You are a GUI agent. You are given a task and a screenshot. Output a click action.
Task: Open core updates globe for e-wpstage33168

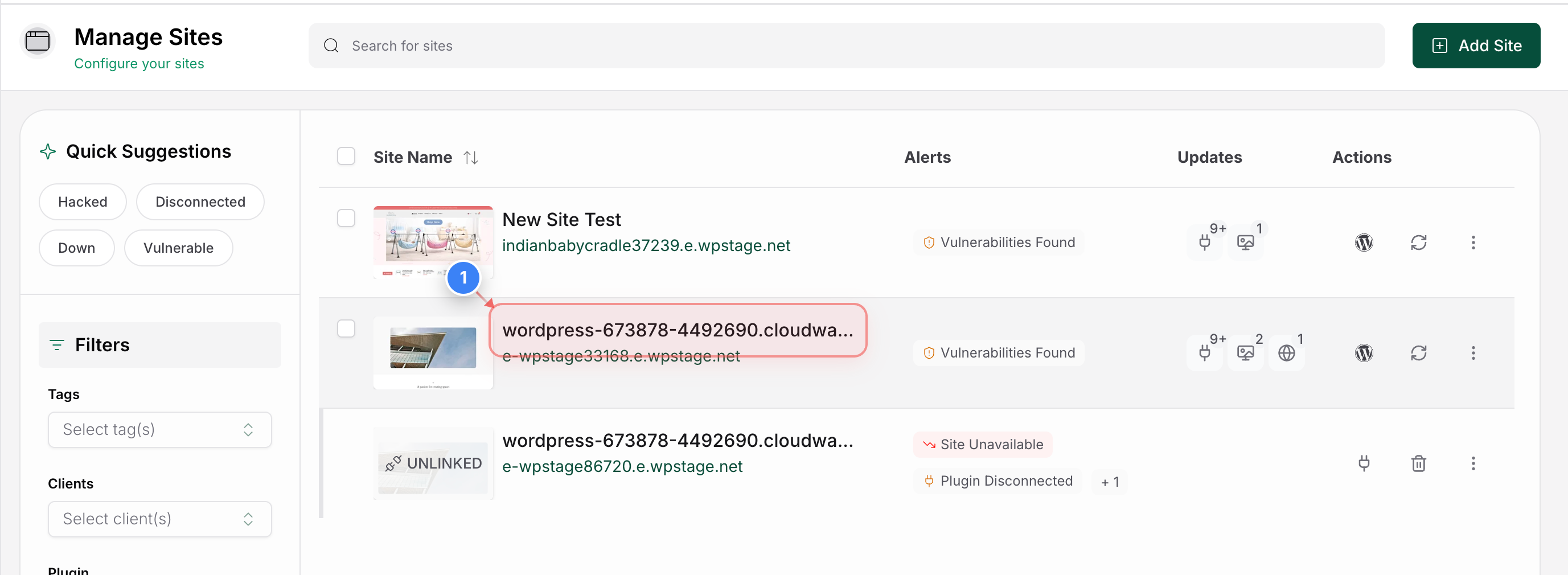click(1286, 353)
